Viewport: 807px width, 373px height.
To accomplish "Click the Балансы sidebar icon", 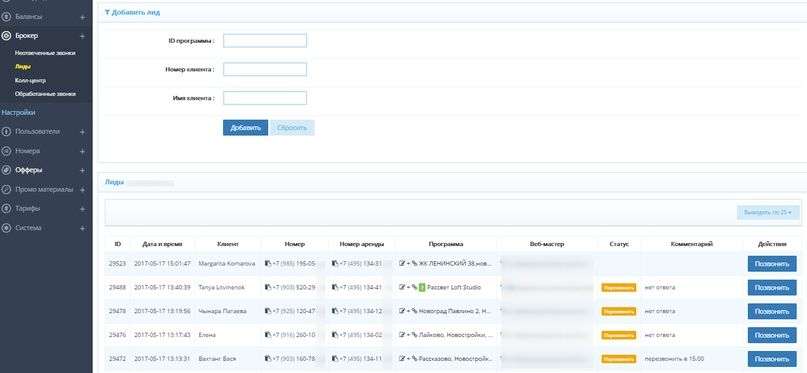I will click(6, 17).
